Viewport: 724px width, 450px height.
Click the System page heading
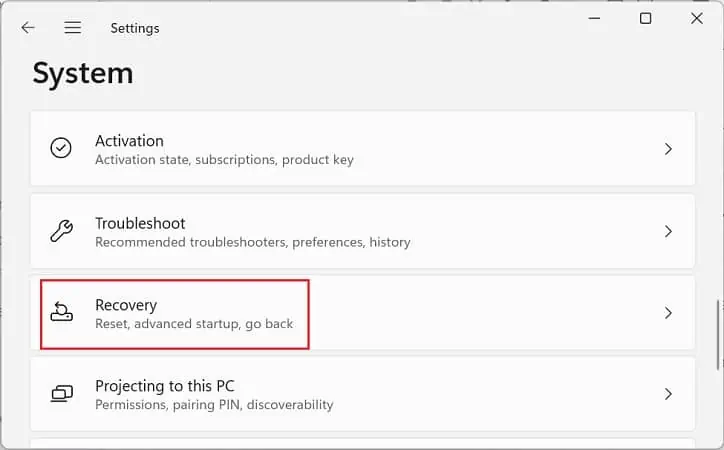(x=83, y=74)
